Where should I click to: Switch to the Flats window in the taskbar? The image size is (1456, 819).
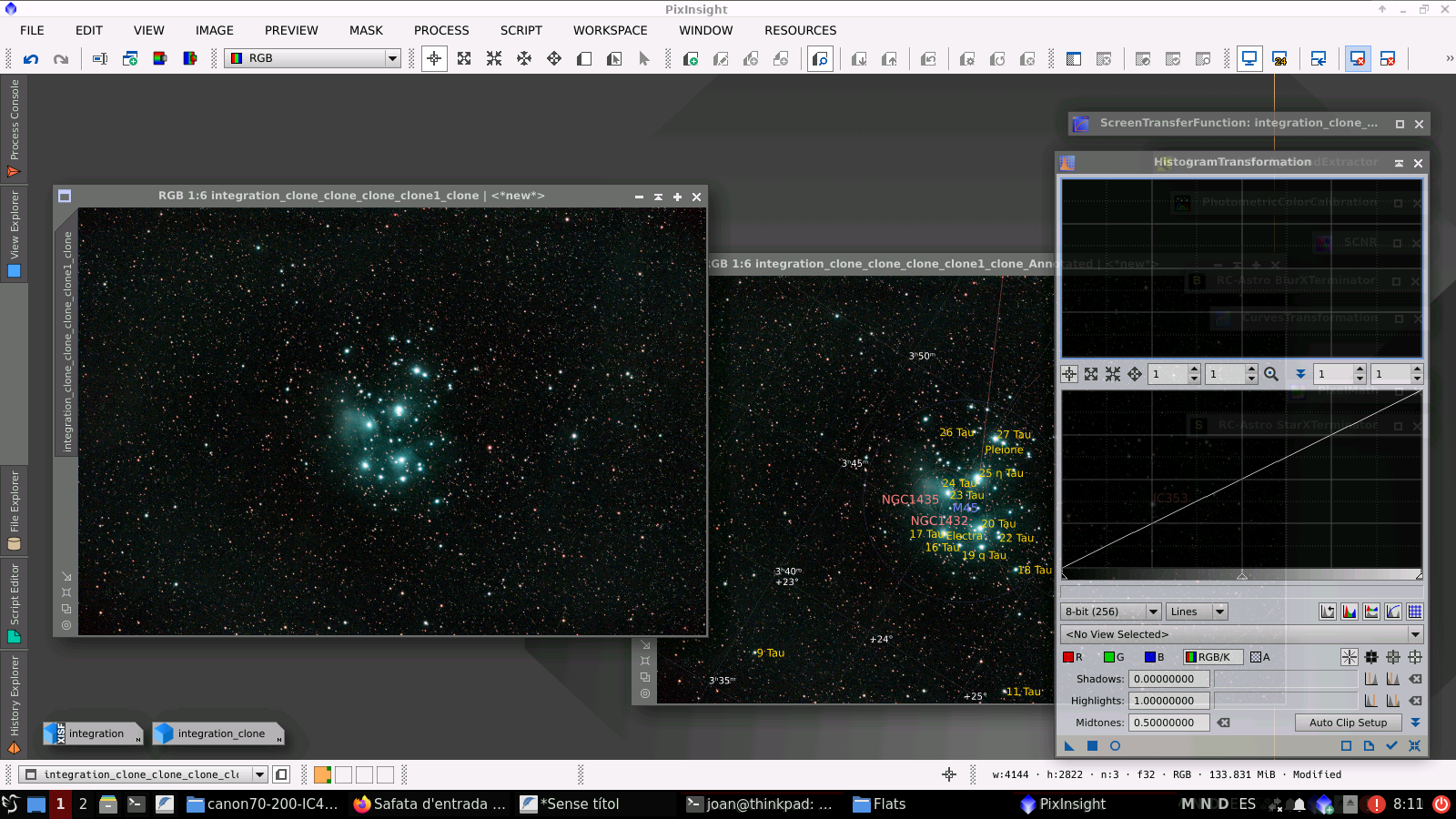click(879, 804)
